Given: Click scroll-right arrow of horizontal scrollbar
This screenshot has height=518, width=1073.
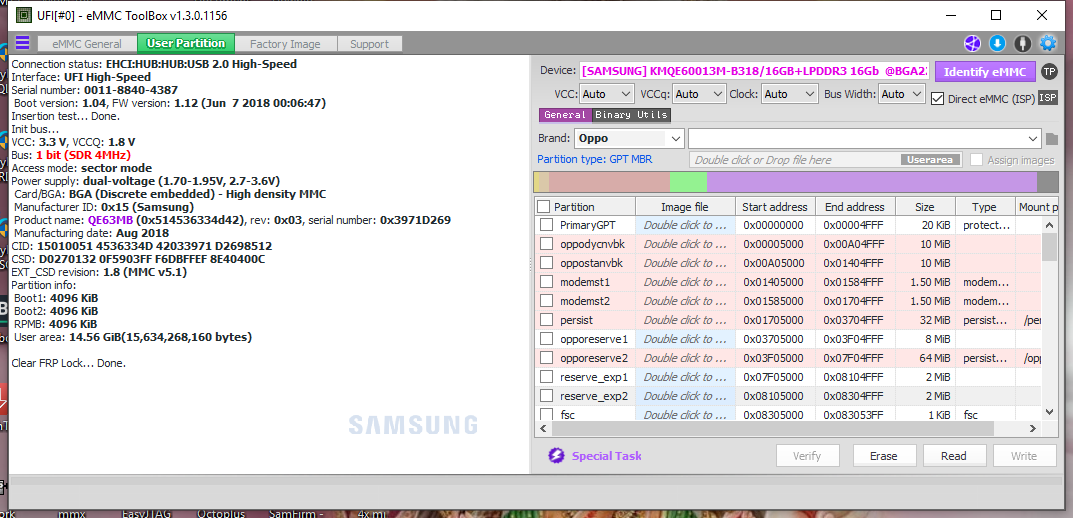Looking at the screenshot, I should tap(1033, 428).
